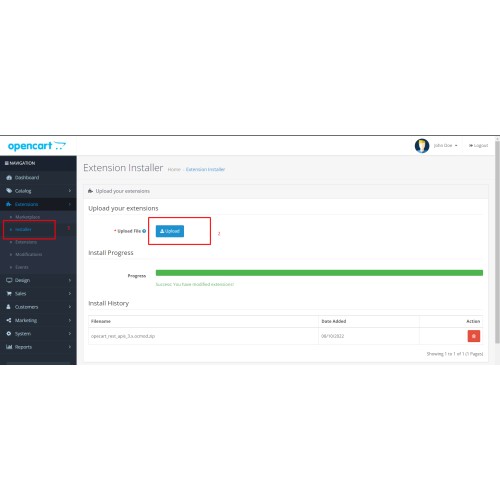Screen dimensions: 500x500
Task: Click the Action column header
Action: coord(473,321)
